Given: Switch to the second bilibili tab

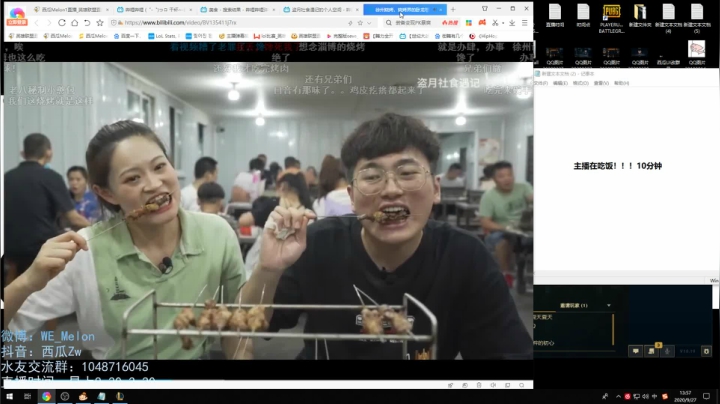Looking at the screenshot, I should [154, 10].
